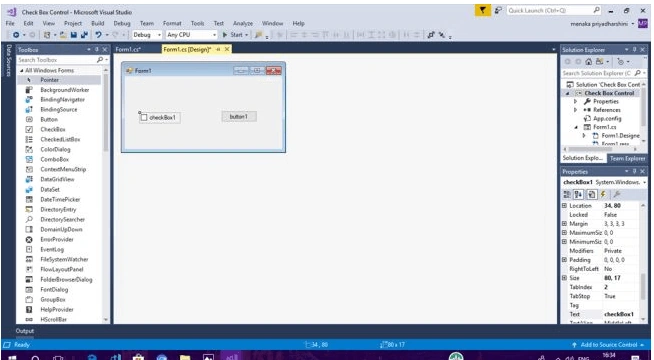Open the Project menu

tap(73, 23)
